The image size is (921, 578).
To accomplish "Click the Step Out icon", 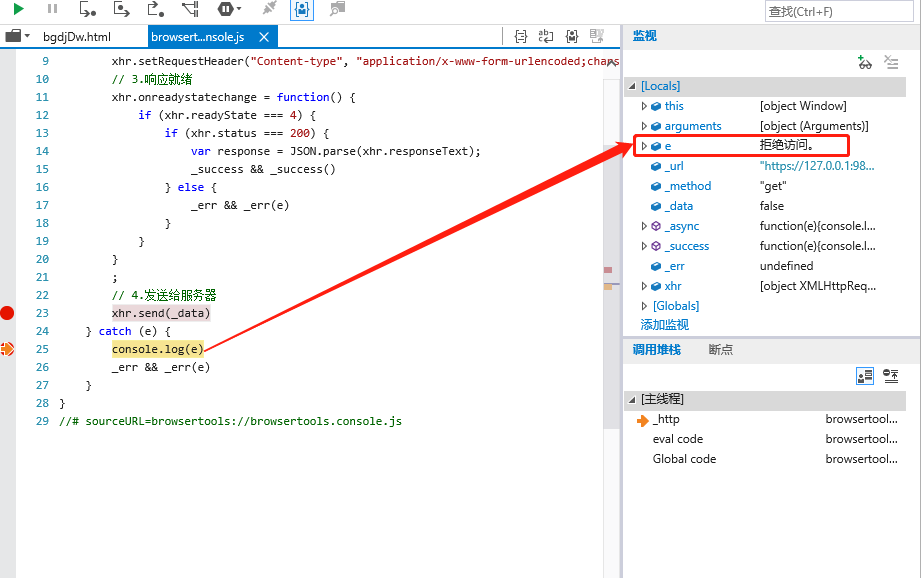I will point(155,9).
